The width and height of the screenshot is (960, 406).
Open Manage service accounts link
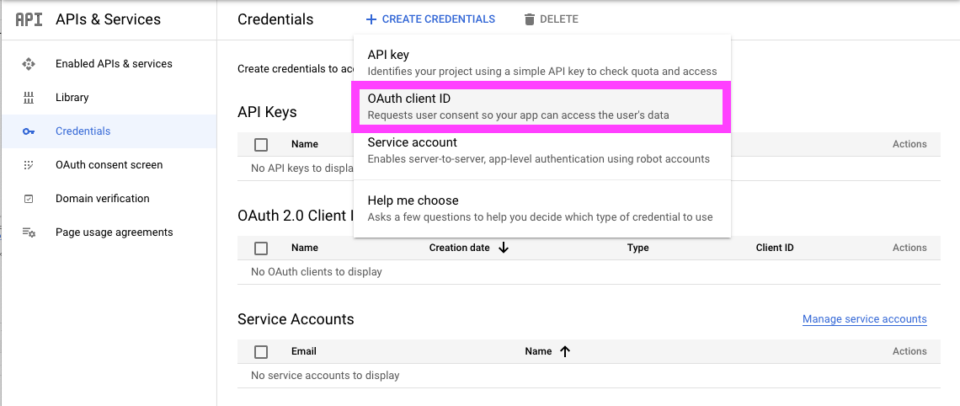[864, 319]
